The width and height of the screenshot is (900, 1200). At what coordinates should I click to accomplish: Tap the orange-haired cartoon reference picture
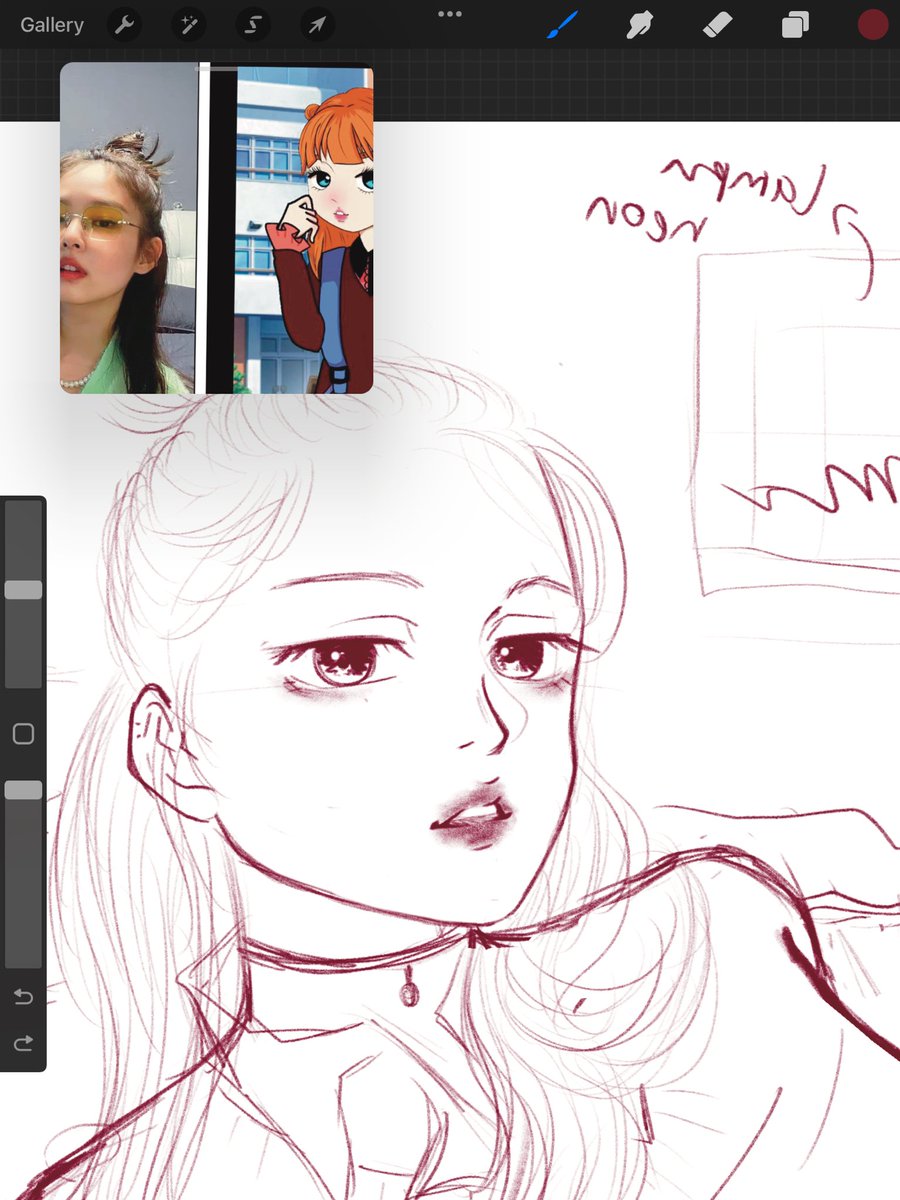pos(305,230)
